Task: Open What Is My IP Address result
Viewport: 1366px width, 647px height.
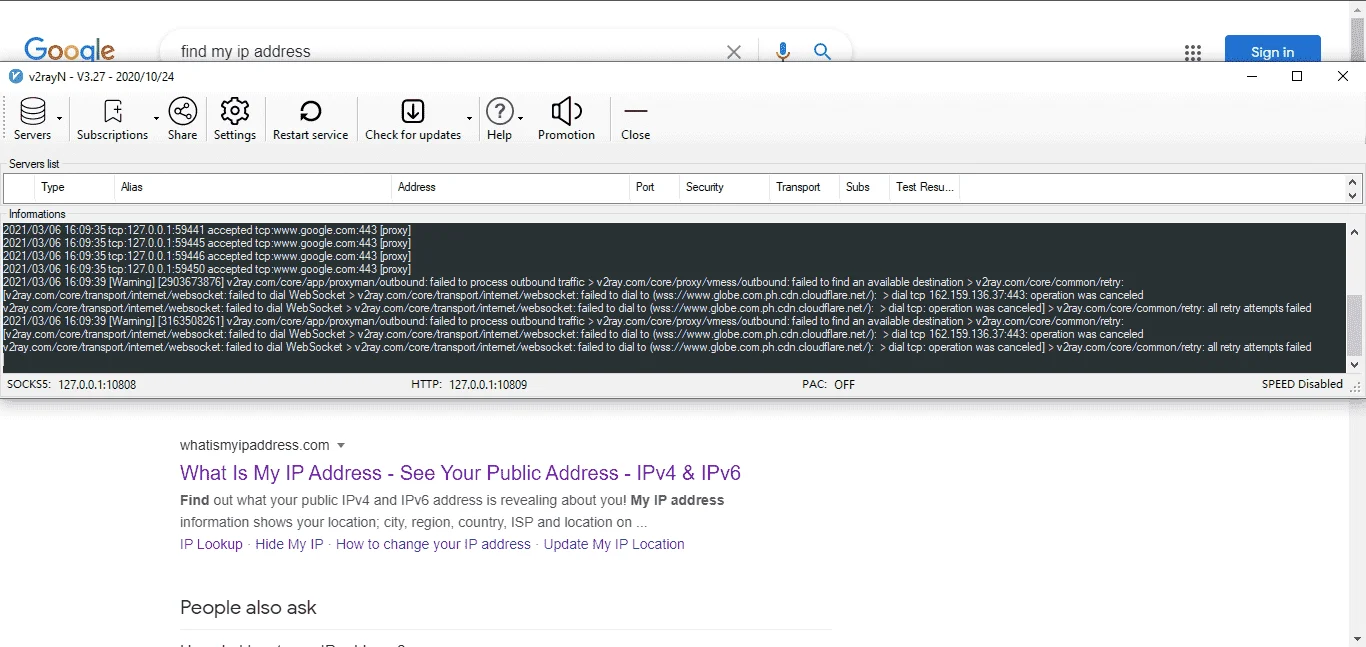Action: [x=460, y=473]
